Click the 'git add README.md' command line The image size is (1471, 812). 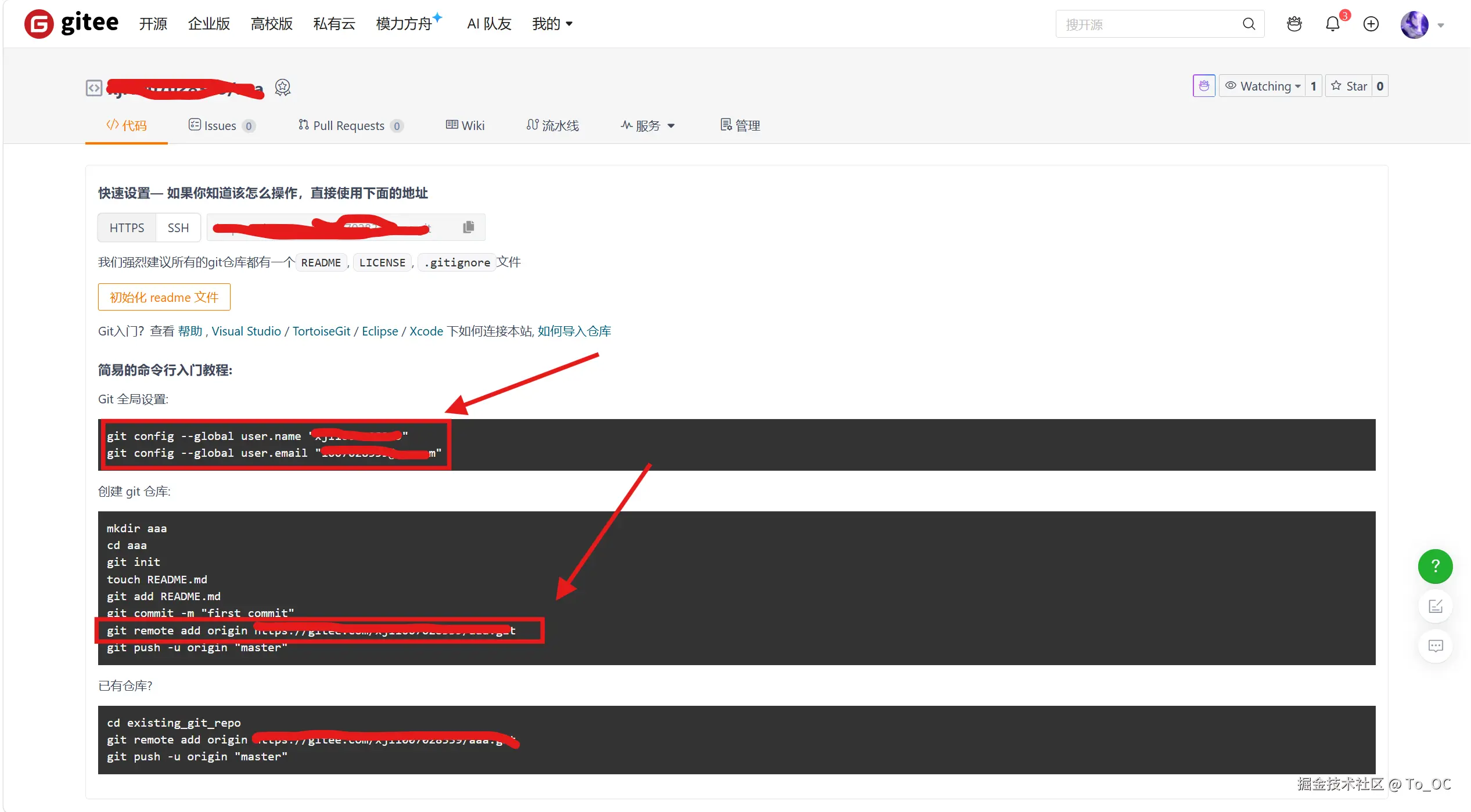(164, 596)
